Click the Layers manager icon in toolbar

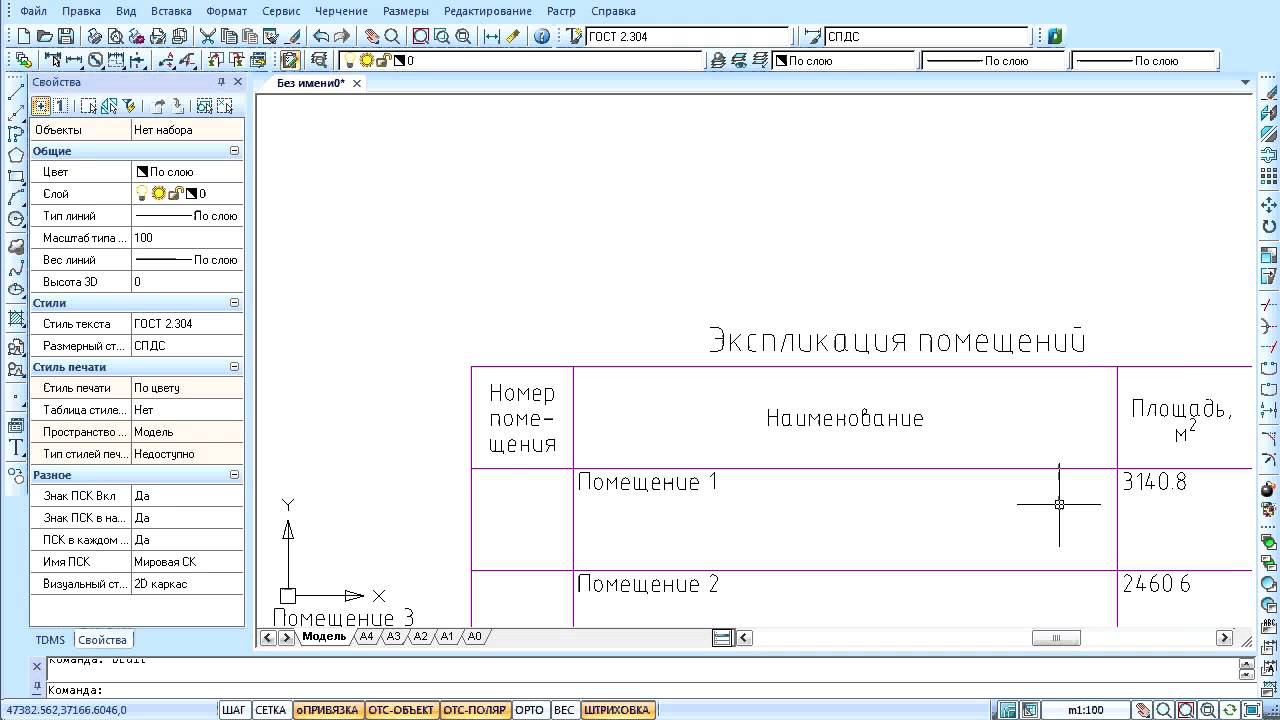pos(319,61)
